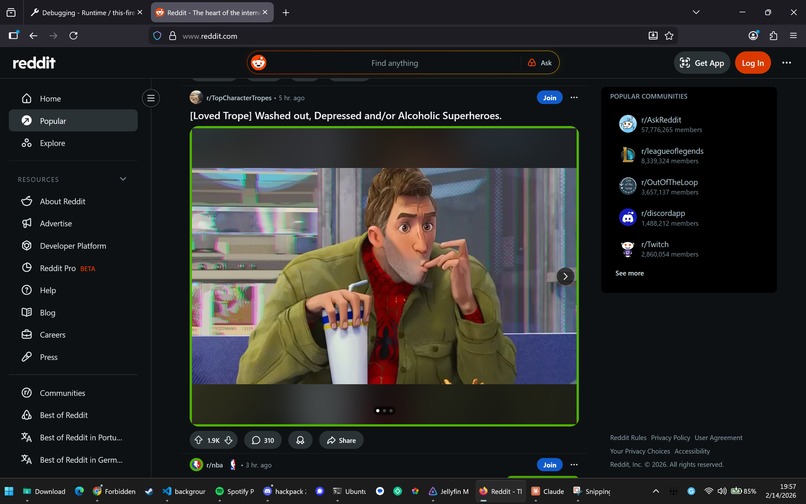Open Firefox extensions puzzle icon
The width and height of the screenshot is (806, 504).
coord(773,35)
